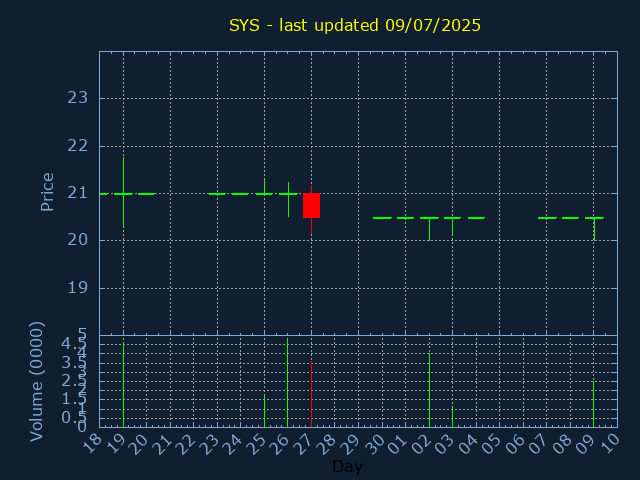Click the chart title "SYS - last updated 09/07/2025"
Viewport: 640px width, 480px height.
(355, 25)
